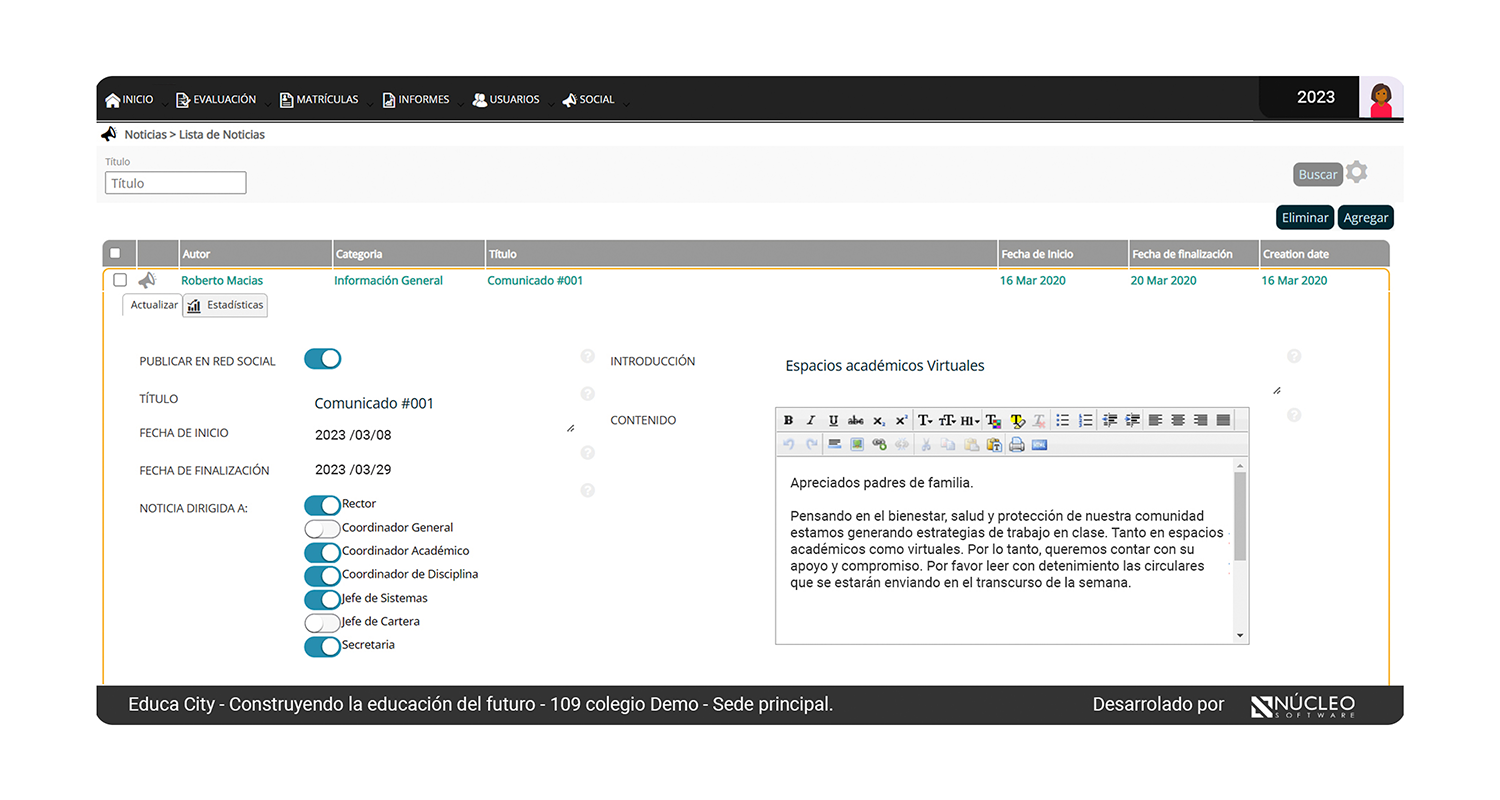The width and height of the screenshot is (1500, 800).
Task: Apply italic formatting in the editor toolbar
Action: 810,421
